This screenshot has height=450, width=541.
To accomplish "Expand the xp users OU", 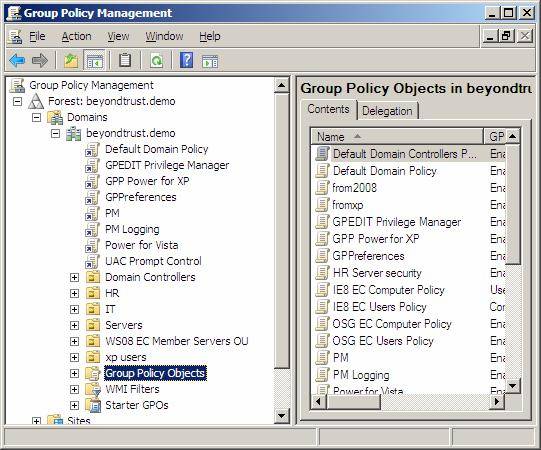I will [x=74, y=357].
